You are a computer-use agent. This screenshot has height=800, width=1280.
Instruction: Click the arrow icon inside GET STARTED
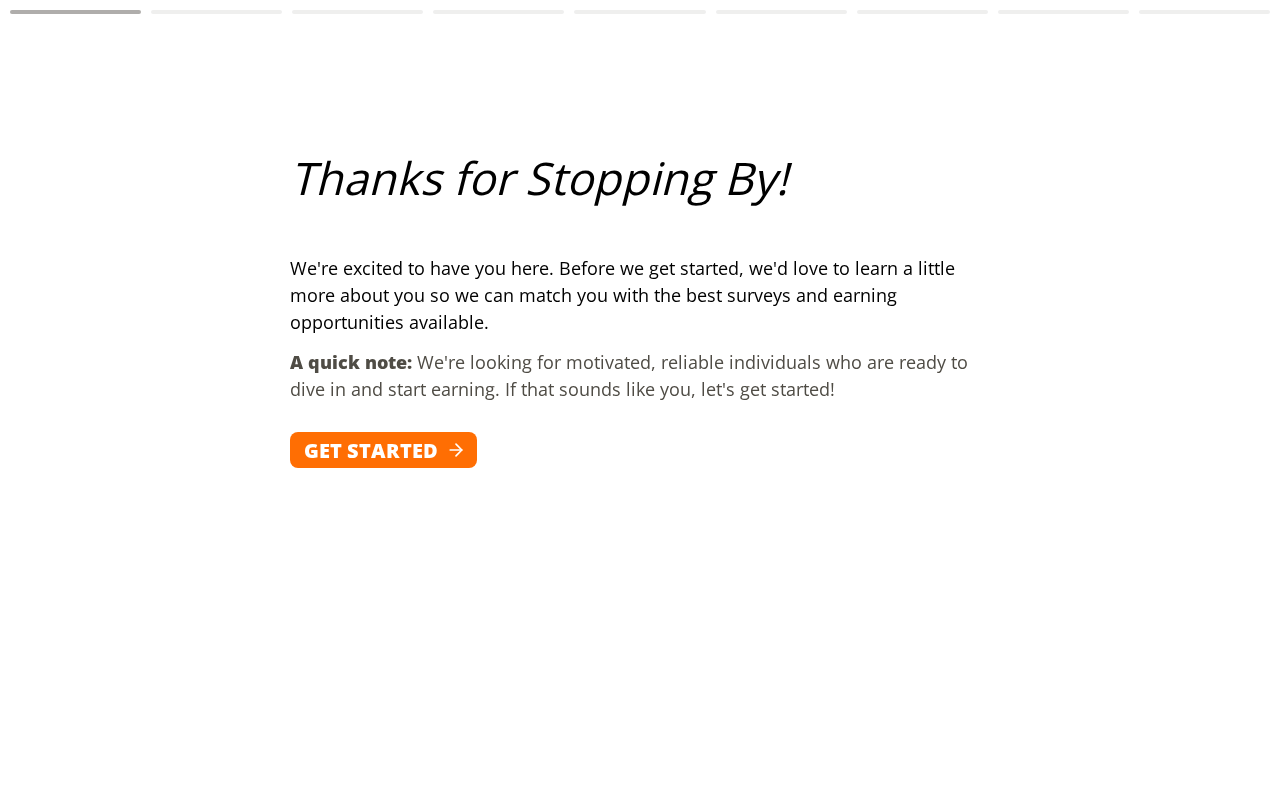click(456, 450)
